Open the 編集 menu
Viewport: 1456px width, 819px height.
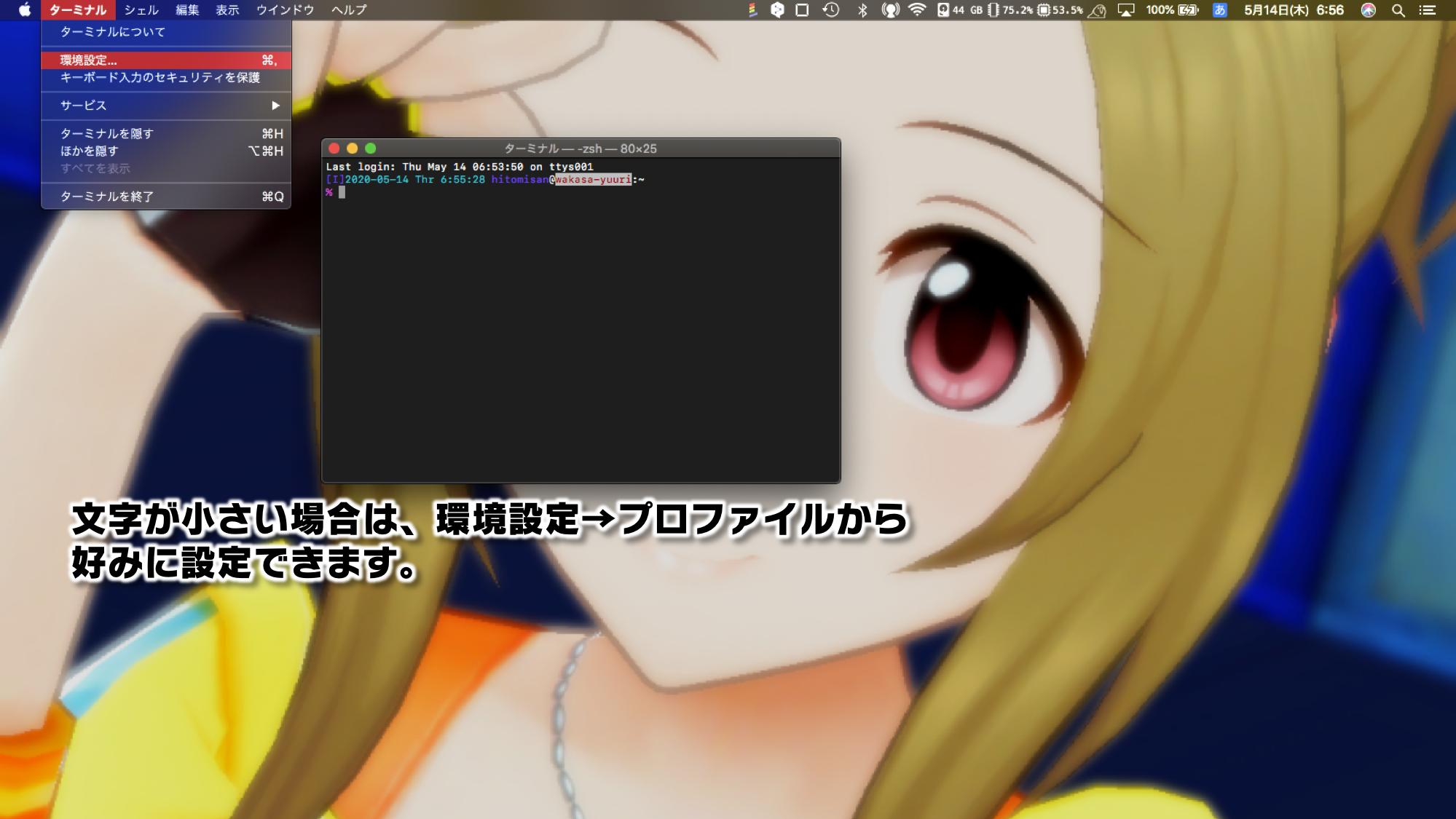click(x=187, y=9)
